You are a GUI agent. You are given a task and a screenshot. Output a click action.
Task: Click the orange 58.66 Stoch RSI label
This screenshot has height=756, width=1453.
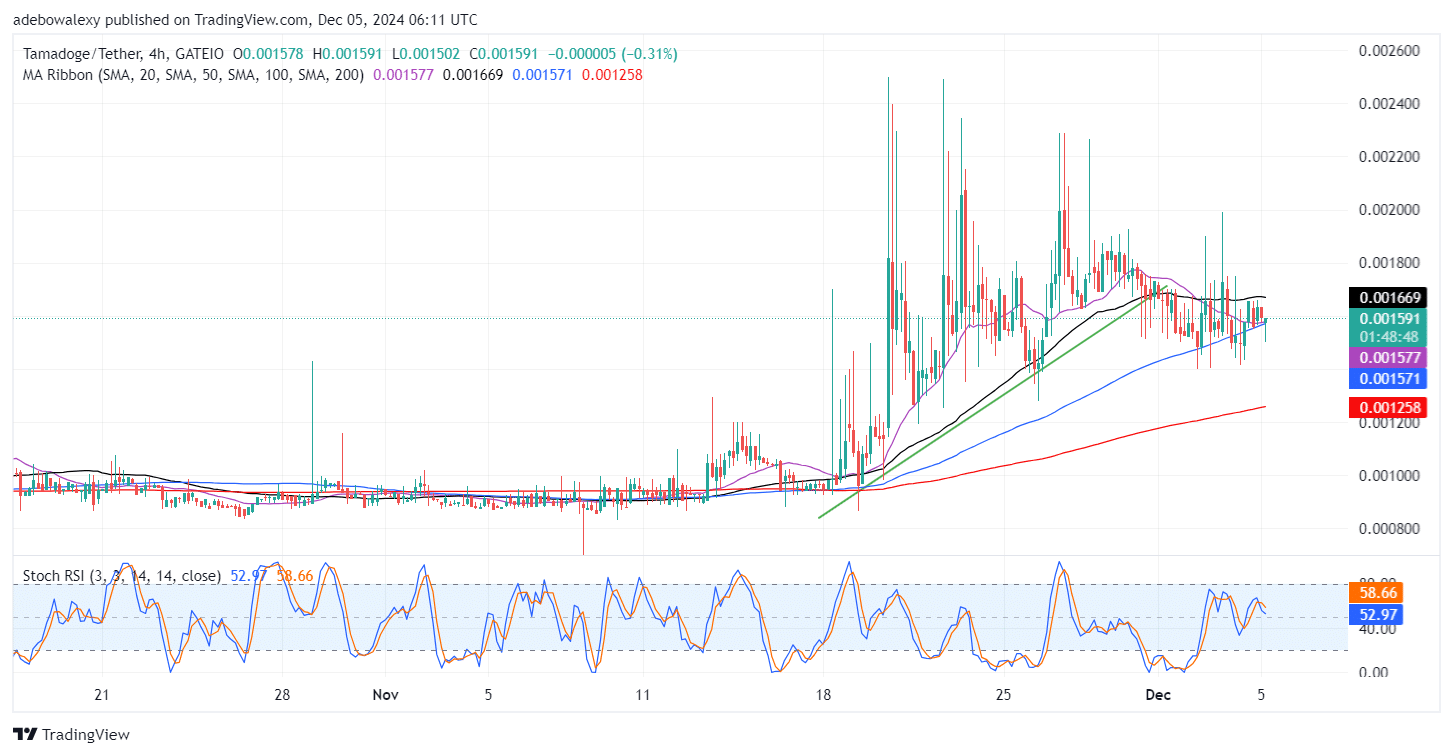tap(1374, 592)
